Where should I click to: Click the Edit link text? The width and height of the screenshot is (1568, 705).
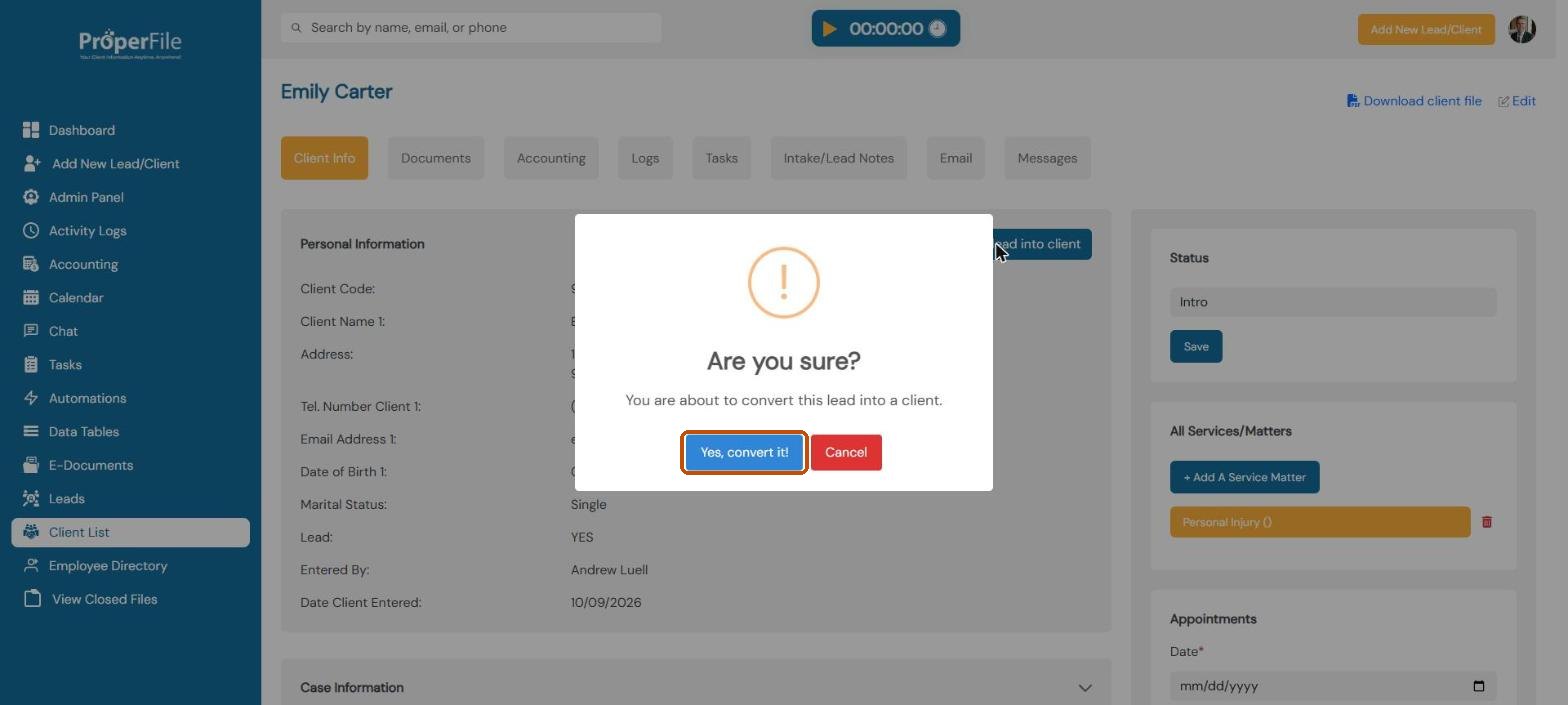coord(1524,101)
